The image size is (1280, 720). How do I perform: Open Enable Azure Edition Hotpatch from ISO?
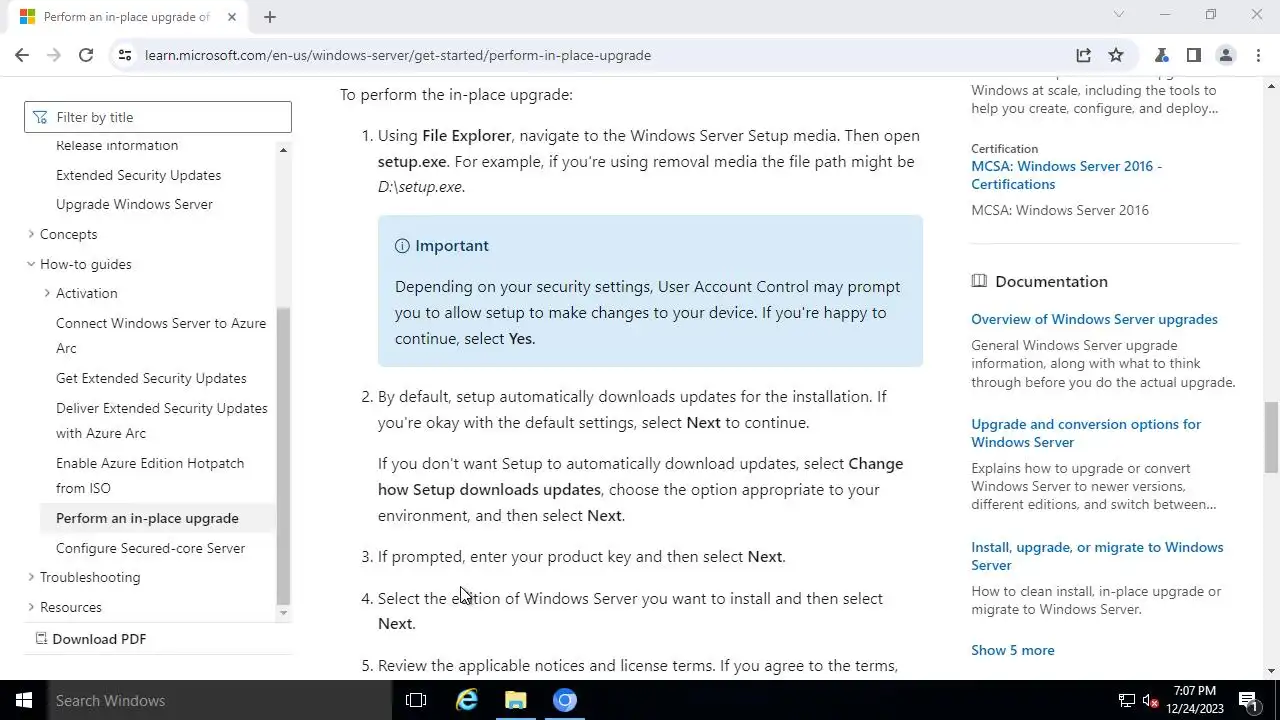150,475
